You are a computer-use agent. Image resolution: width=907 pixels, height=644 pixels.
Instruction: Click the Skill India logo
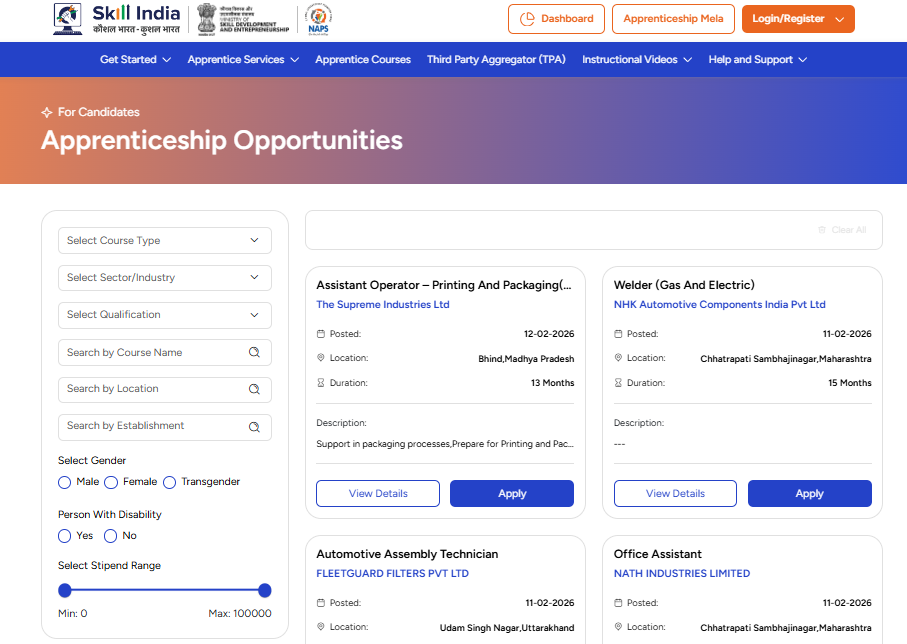coord(117,19)
